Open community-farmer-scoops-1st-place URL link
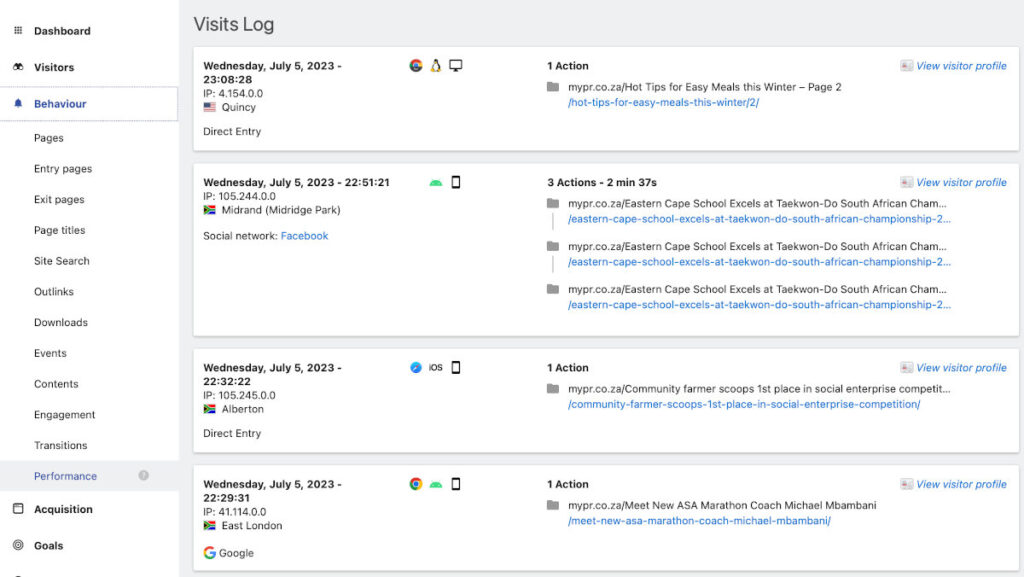 (744, 404)
